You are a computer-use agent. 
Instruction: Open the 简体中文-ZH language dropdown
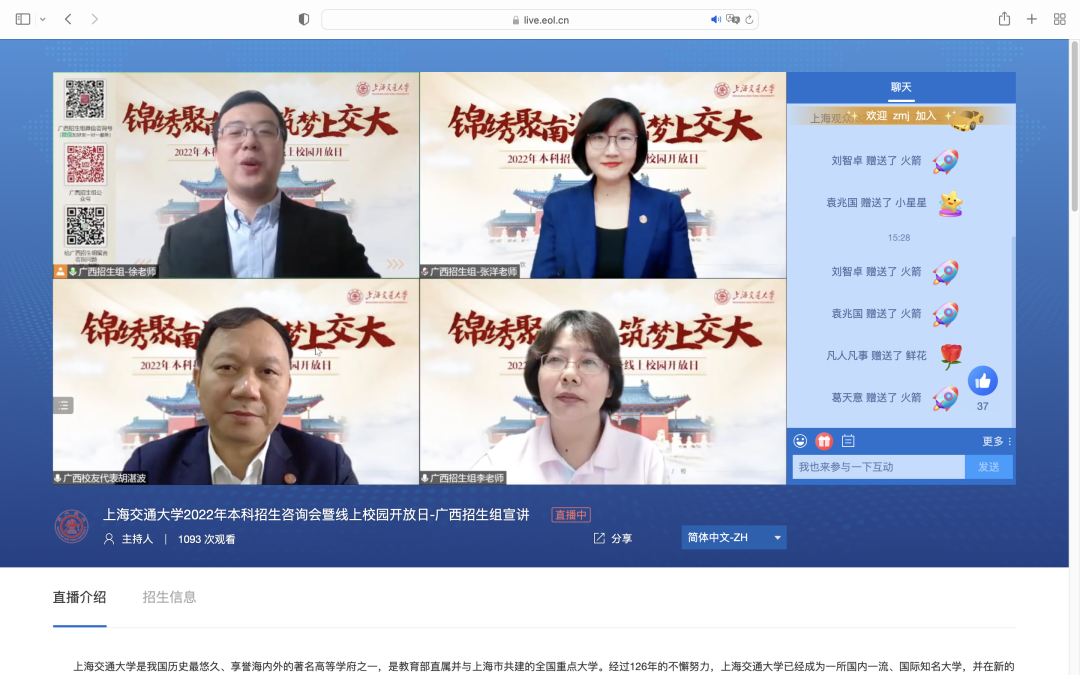[x=733, y=537]
